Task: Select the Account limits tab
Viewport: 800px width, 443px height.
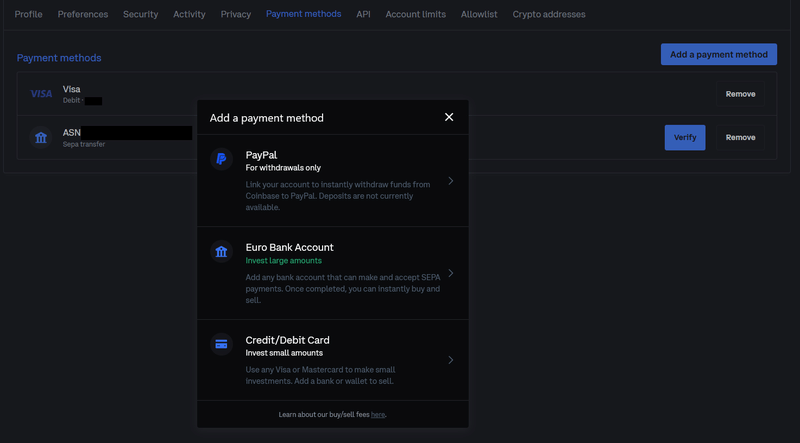Action: point(415,14)
